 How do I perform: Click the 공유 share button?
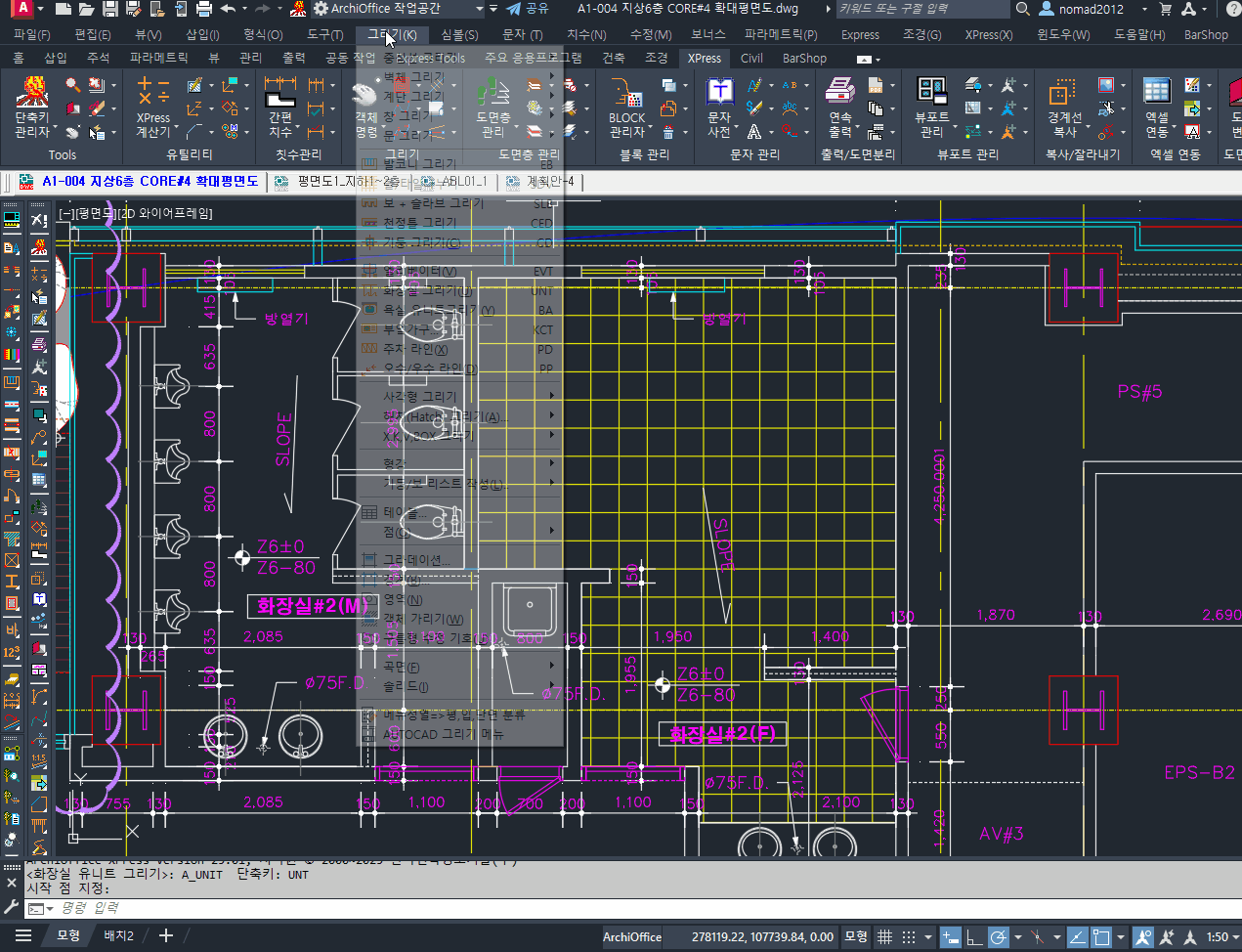[528, 9]
